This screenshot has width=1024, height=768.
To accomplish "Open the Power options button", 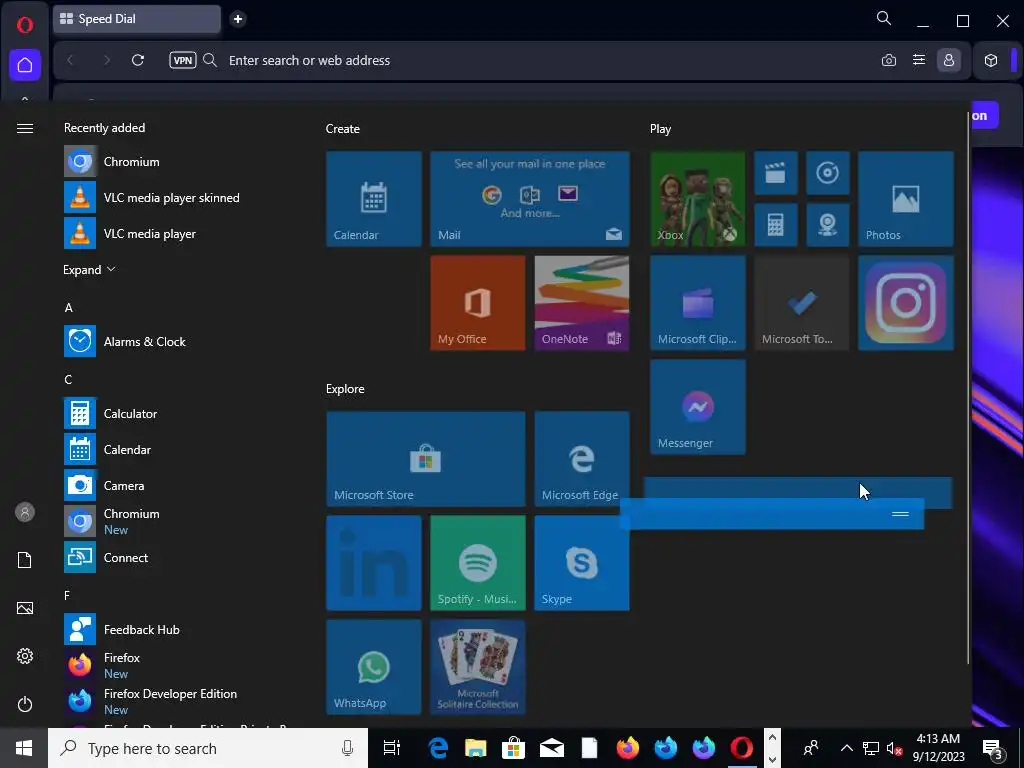I will coord(25,704).
